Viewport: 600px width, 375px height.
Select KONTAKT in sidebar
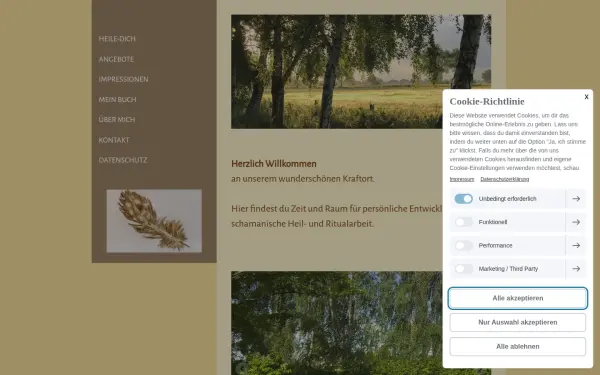click(114, 140)
